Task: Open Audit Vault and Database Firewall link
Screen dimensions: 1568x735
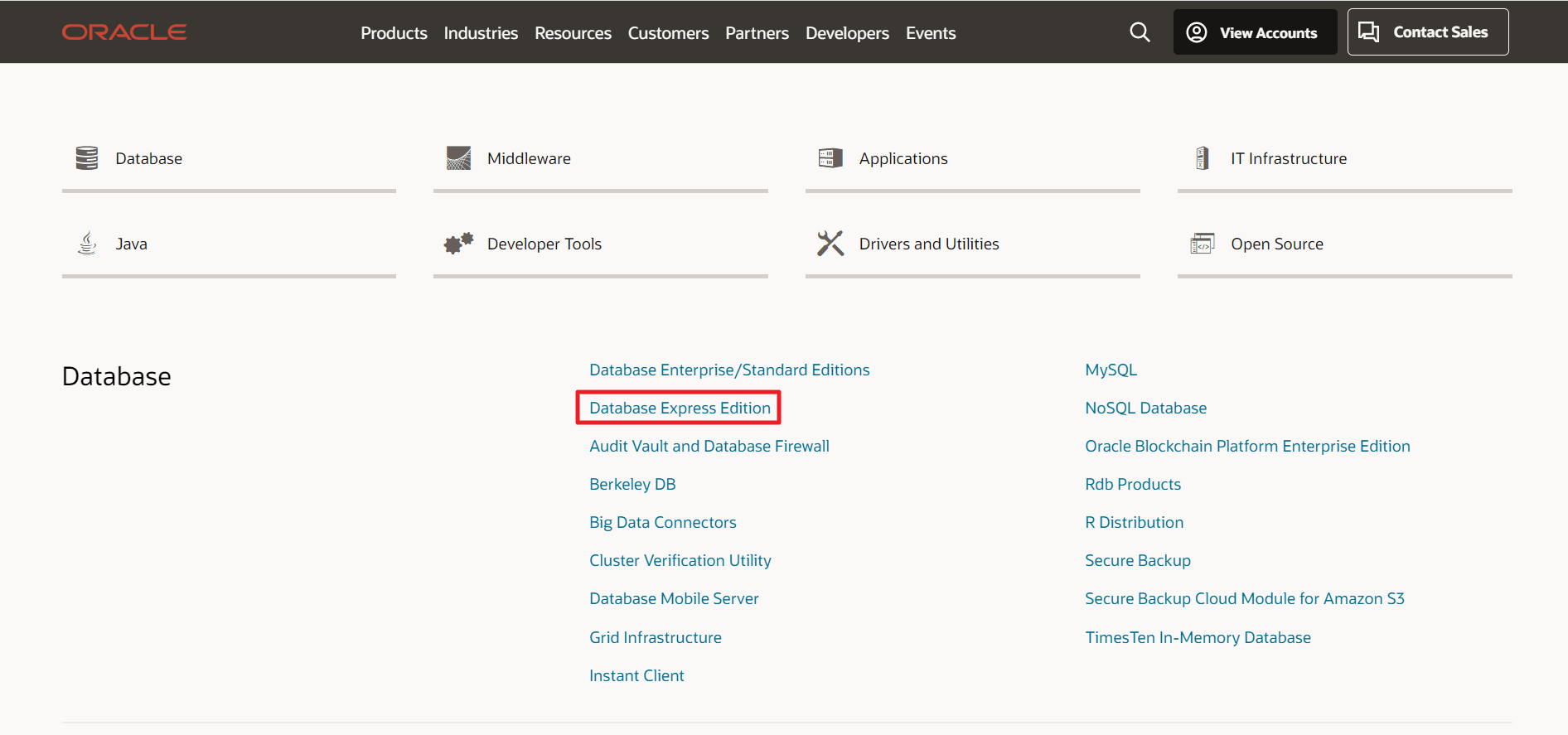Action: pos(709,446)
